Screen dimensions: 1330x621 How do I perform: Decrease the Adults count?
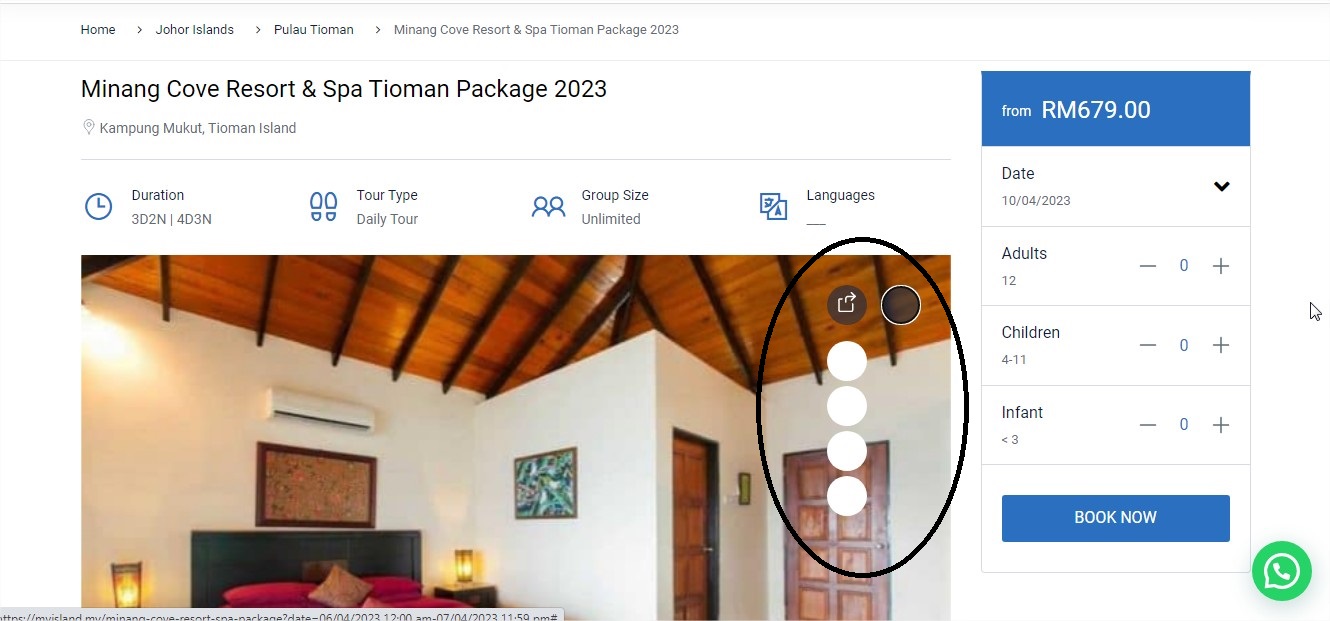pos(1148,266)
